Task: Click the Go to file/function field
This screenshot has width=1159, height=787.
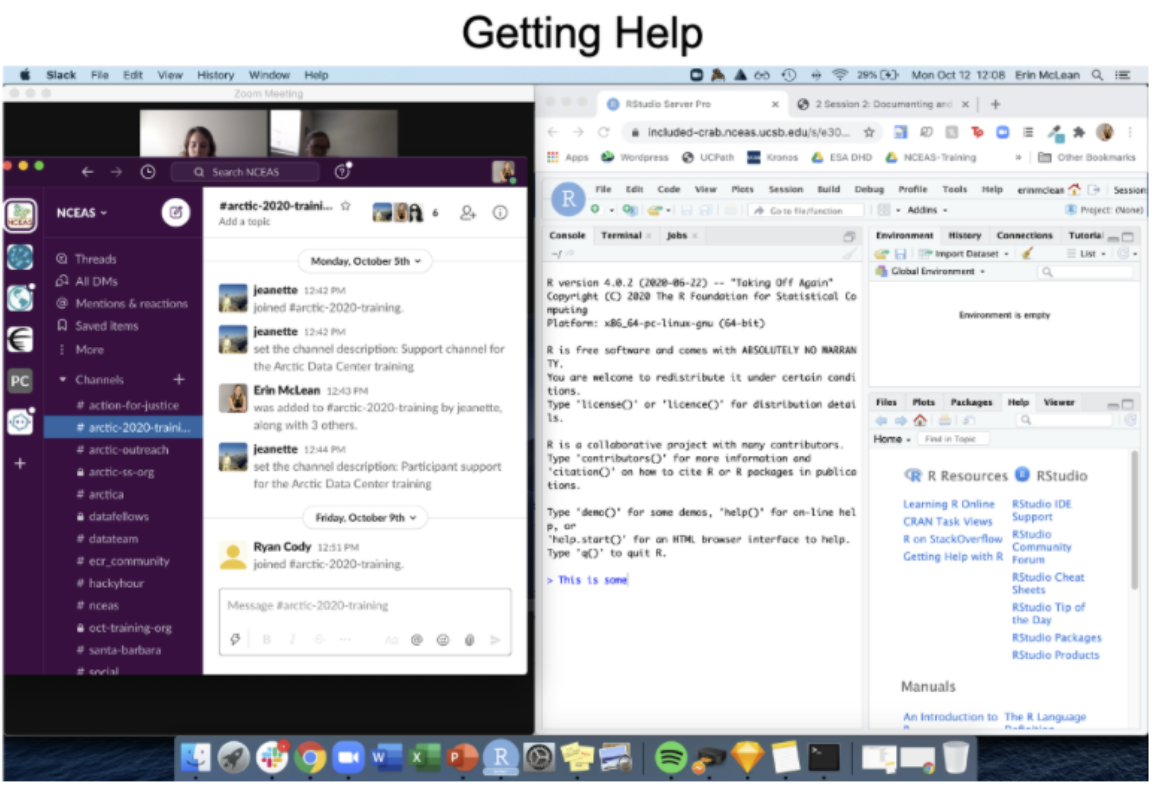Action: 806,211
